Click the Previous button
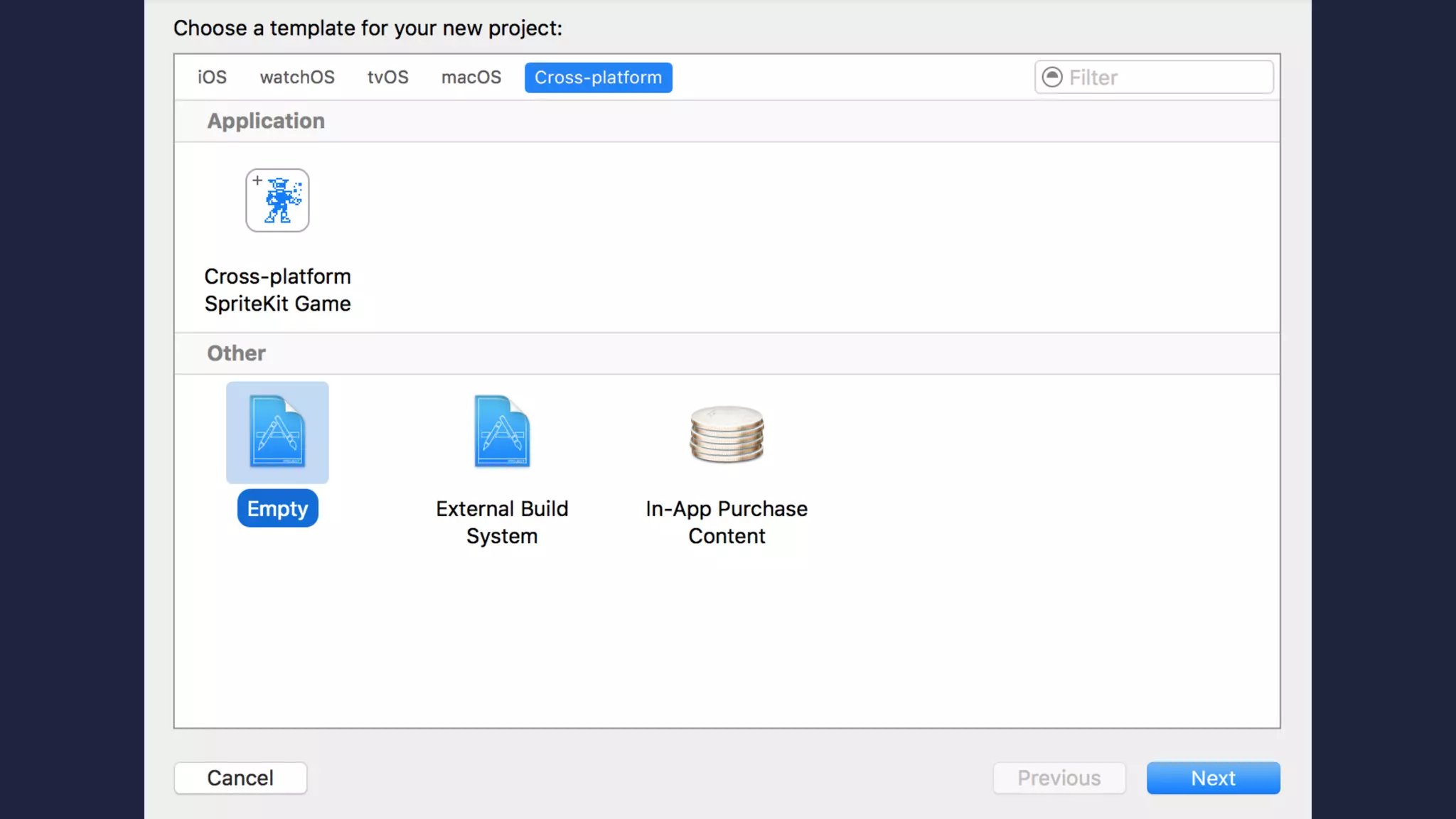Viewport: 1456px width, 819px height. click(x=1059, y=778)
